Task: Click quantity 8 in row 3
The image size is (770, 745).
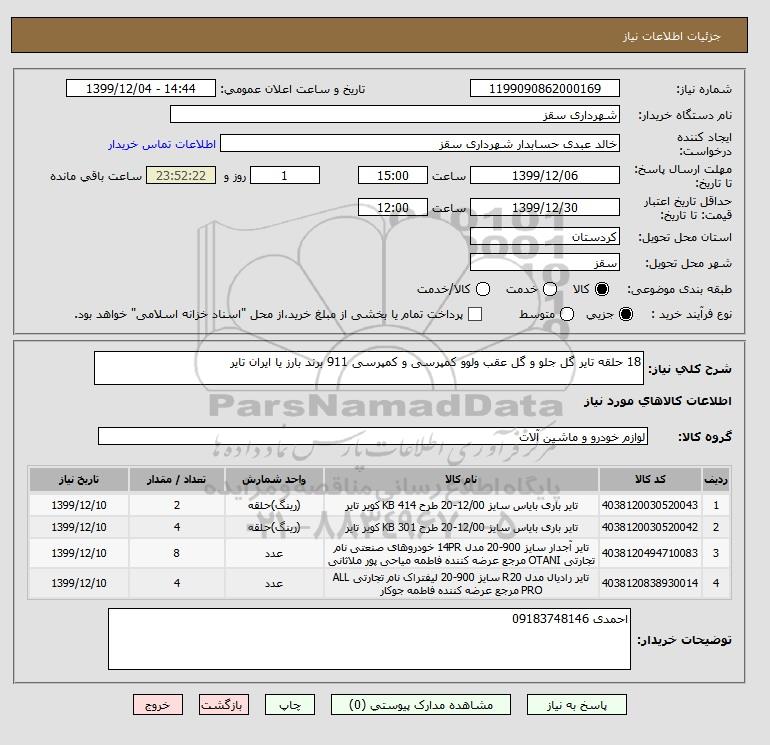Action: (x=177, y=553)
